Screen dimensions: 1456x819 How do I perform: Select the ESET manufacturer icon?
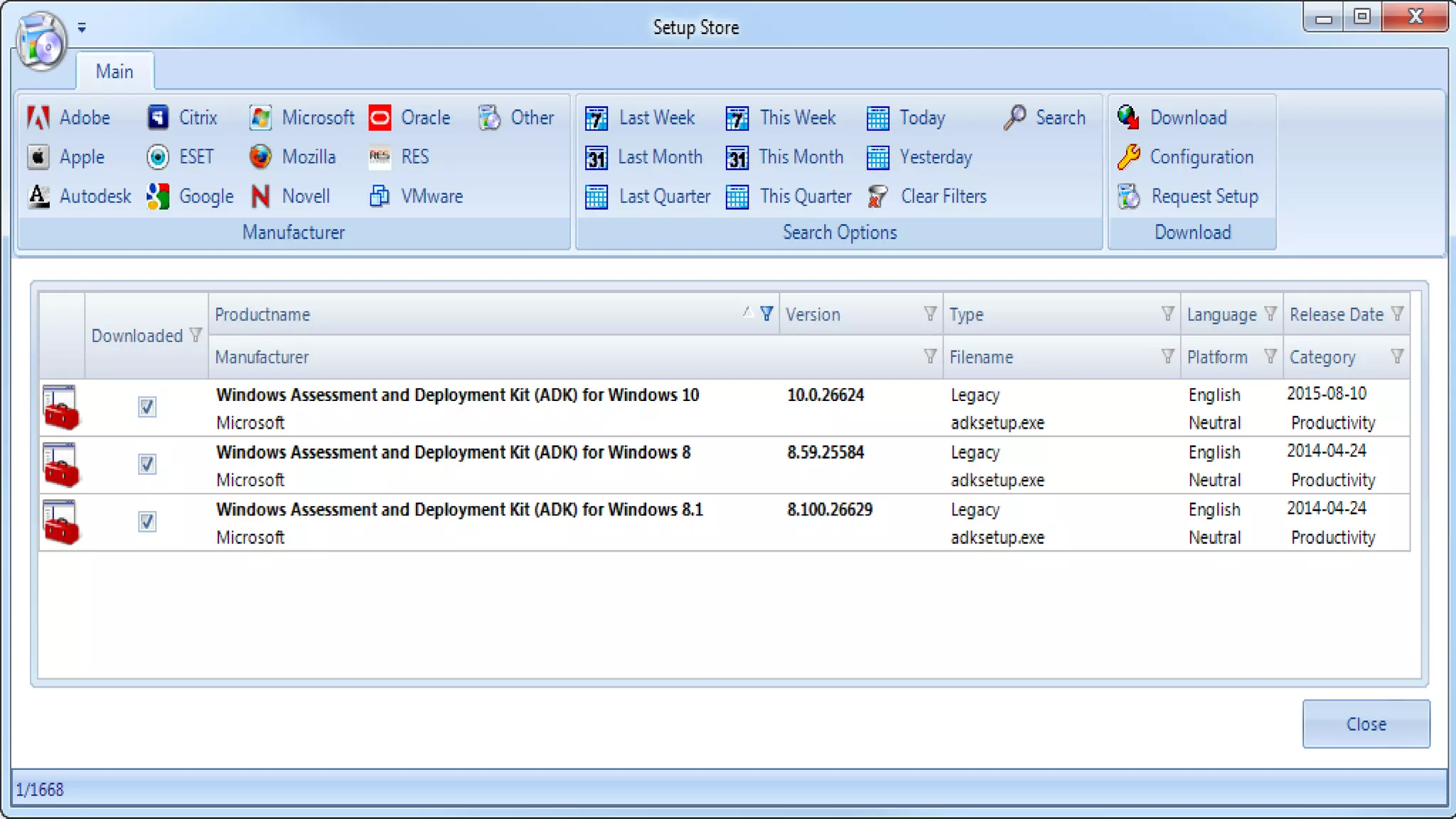coord(158,156)
